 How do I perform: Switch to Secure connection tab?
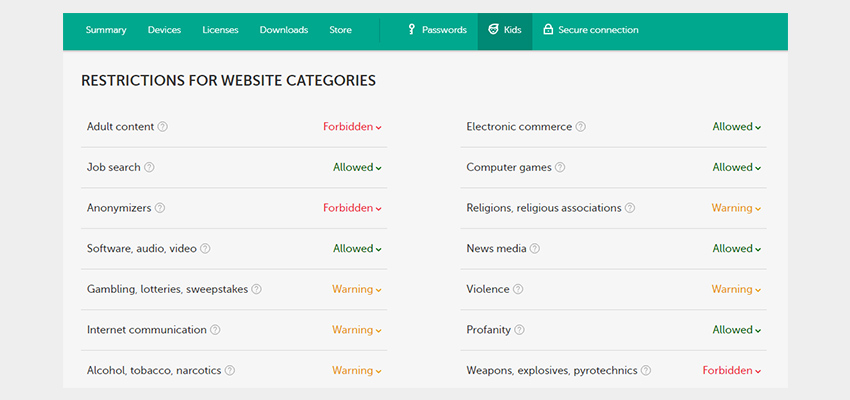591,30
